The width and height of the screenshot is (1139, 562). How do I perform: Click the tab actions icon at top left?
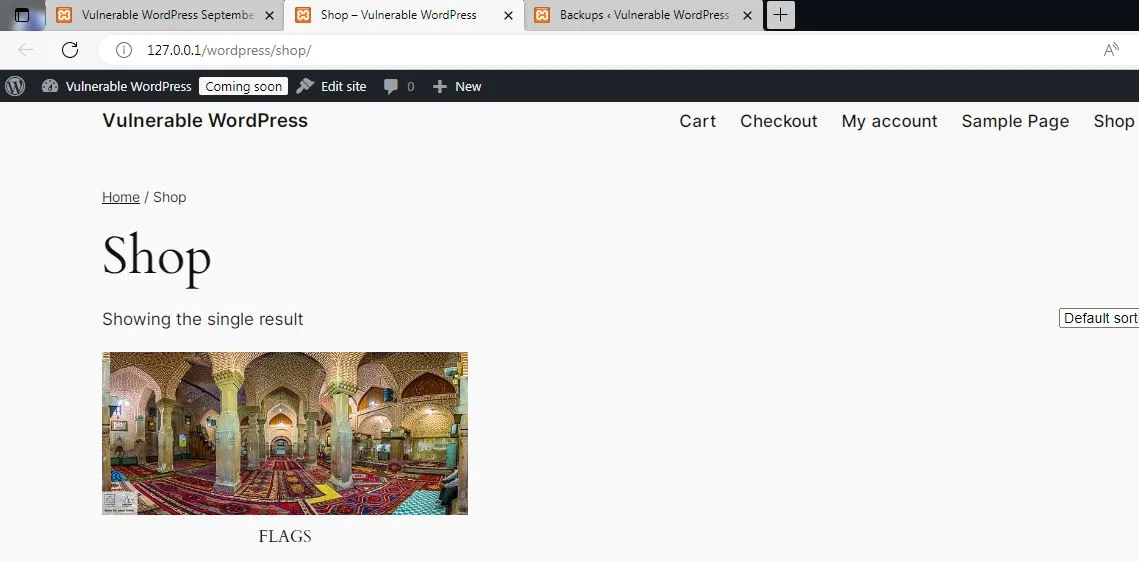tap(21, 15)
